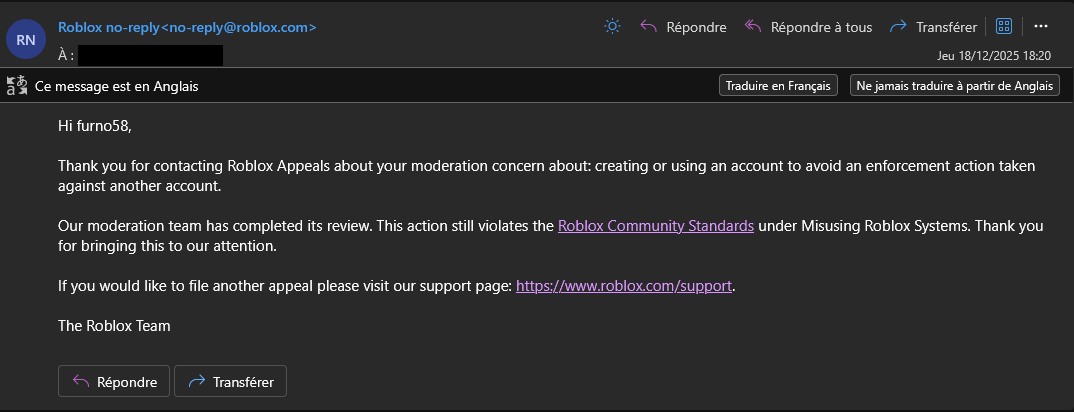Click Transférer in the header toolbar
The image size is (1074, 412).
pyautogui.click(x=933, y=27)
